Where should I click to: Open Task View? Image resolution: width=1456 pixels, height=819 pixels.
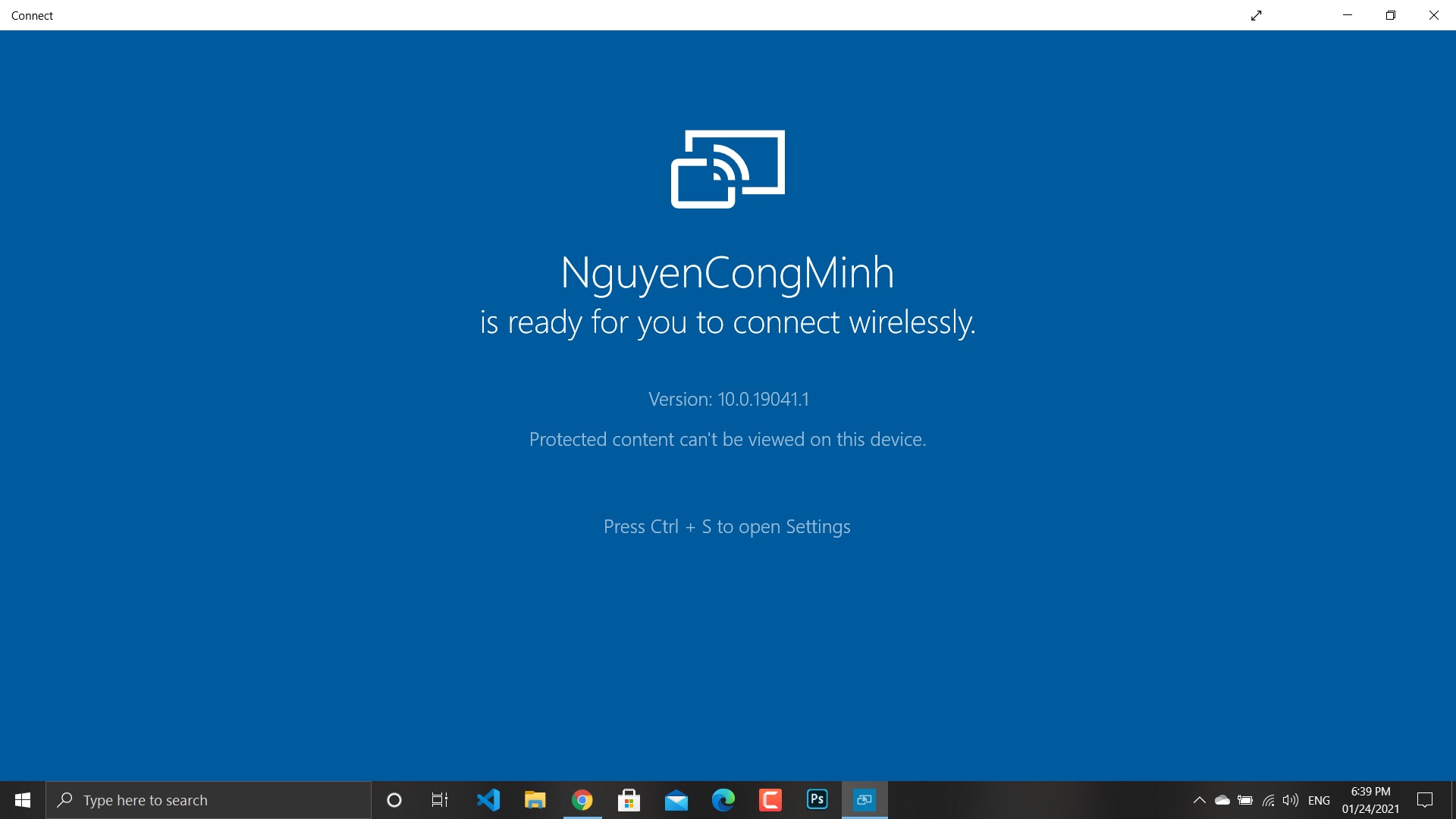coord(438,800)
